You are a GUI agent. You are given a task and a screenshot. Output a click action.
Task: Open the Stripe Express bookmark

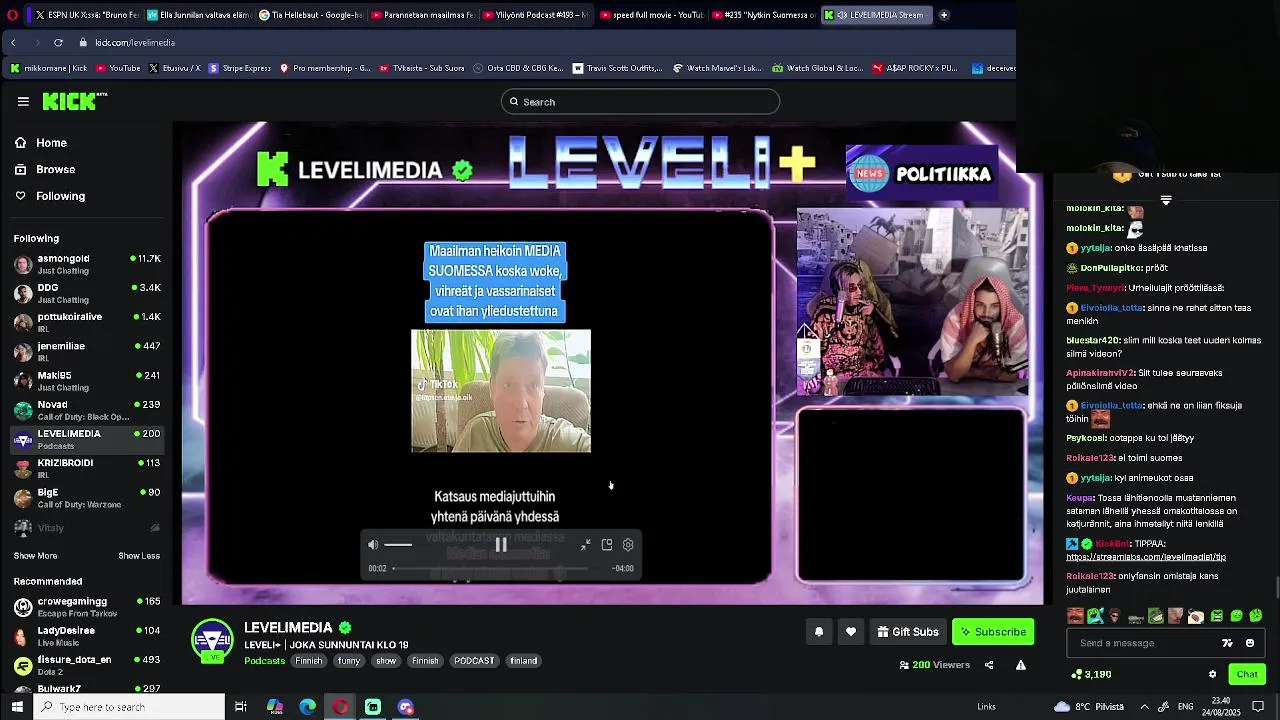click(x=239, y=68)
